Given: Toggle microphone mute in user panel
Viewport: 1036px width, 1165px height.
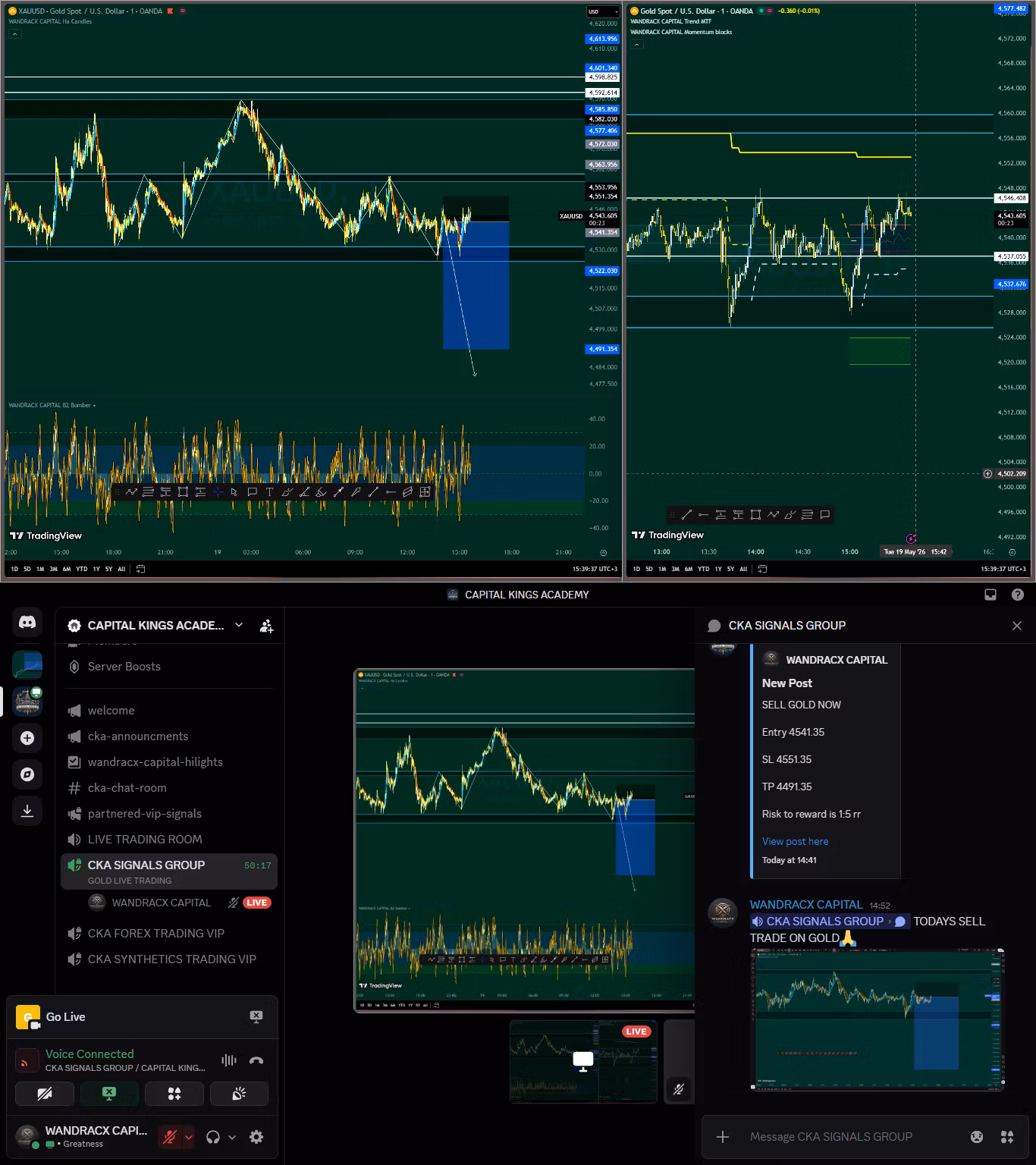Looking at the screenshot, I should (170, 1137).
